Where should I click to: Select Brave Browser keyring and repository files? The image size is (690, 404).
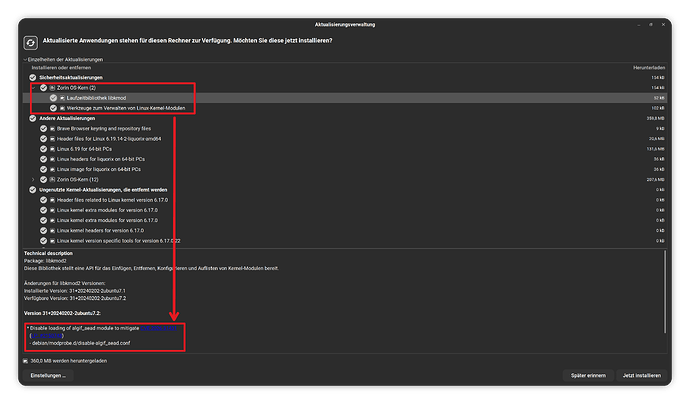104,129
